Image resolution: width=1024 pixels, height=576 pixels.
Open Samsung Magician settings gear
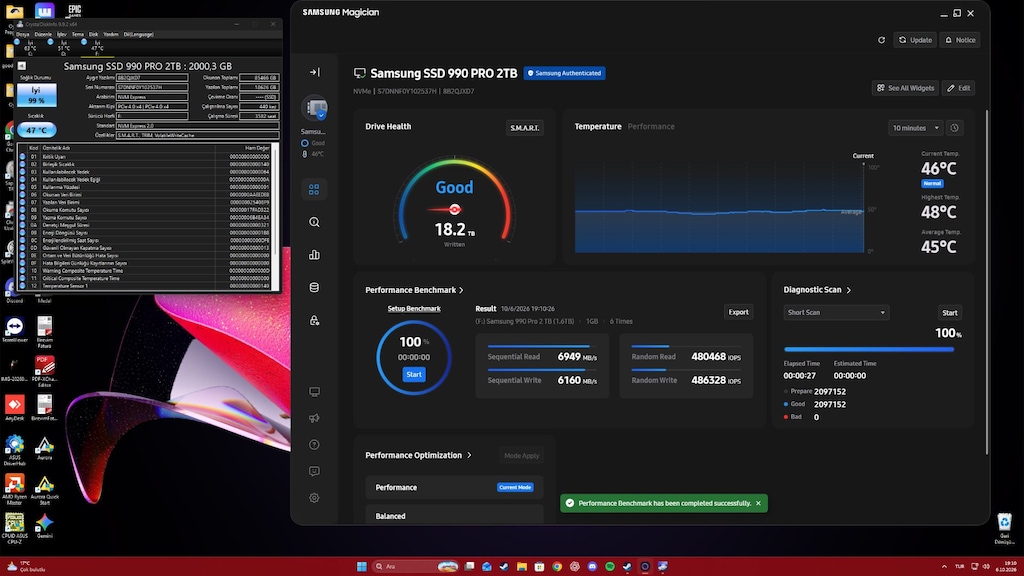(314, 498)
